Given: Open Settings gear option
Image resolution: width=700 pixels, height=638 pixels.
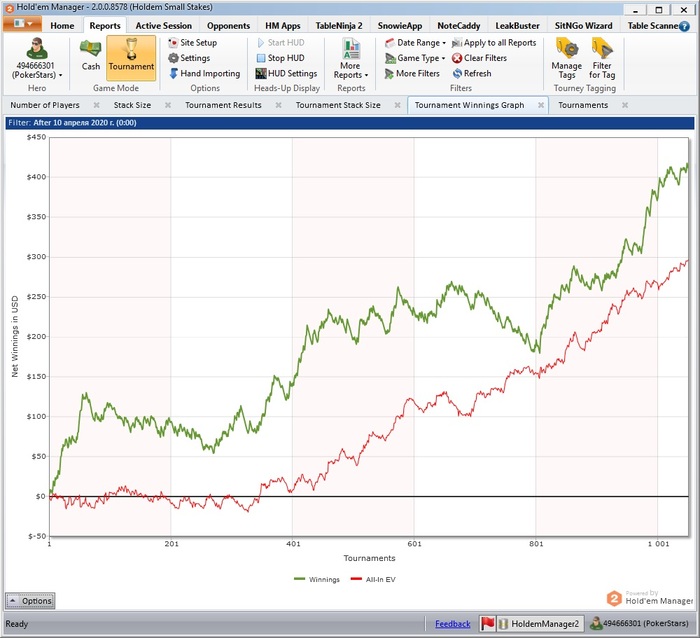Looking at the screenshot, I should tap(189, 58).
